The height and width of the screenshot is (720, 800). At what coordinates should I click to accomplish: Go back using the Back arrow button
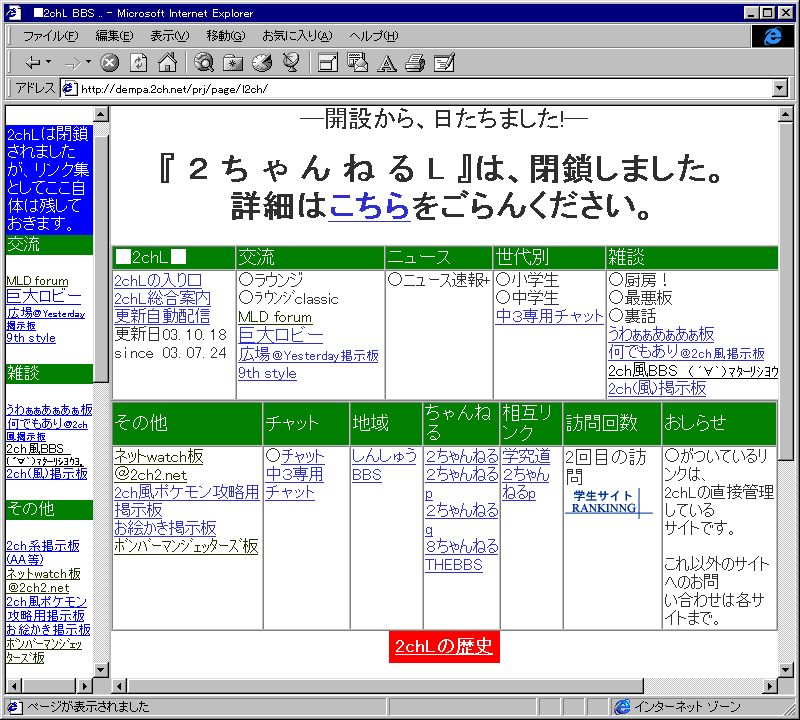tap(33, 63)
